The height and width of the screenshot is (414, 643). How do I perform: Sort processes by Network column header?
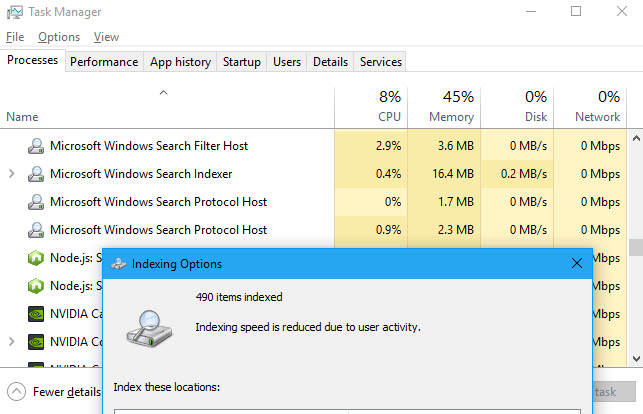click(x=590, y=107)
